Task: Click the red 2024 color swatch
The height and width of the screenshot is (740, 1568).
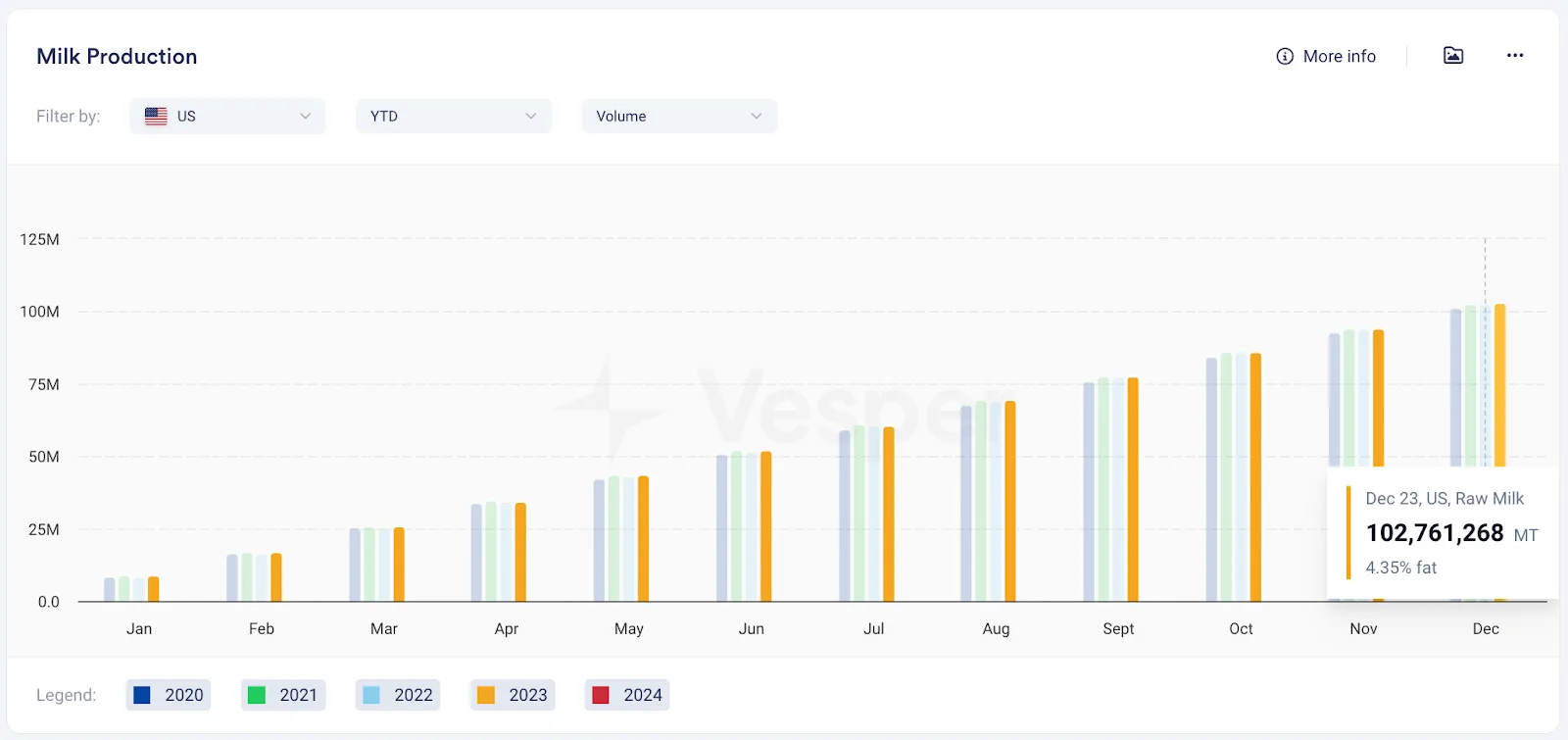Action: click(x=601, y=695)
